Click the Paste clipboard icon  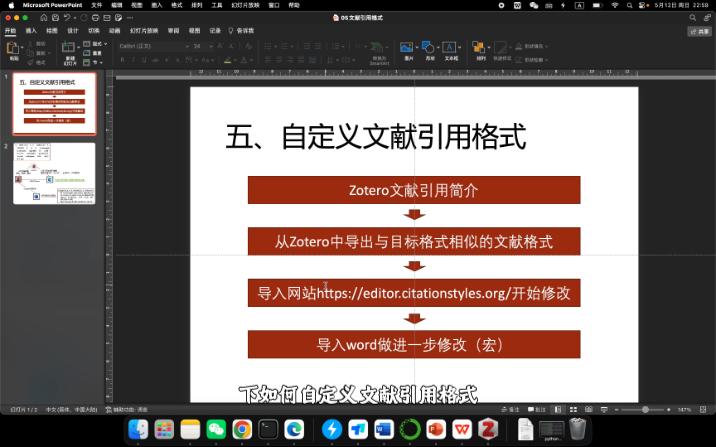click(13, 48)
